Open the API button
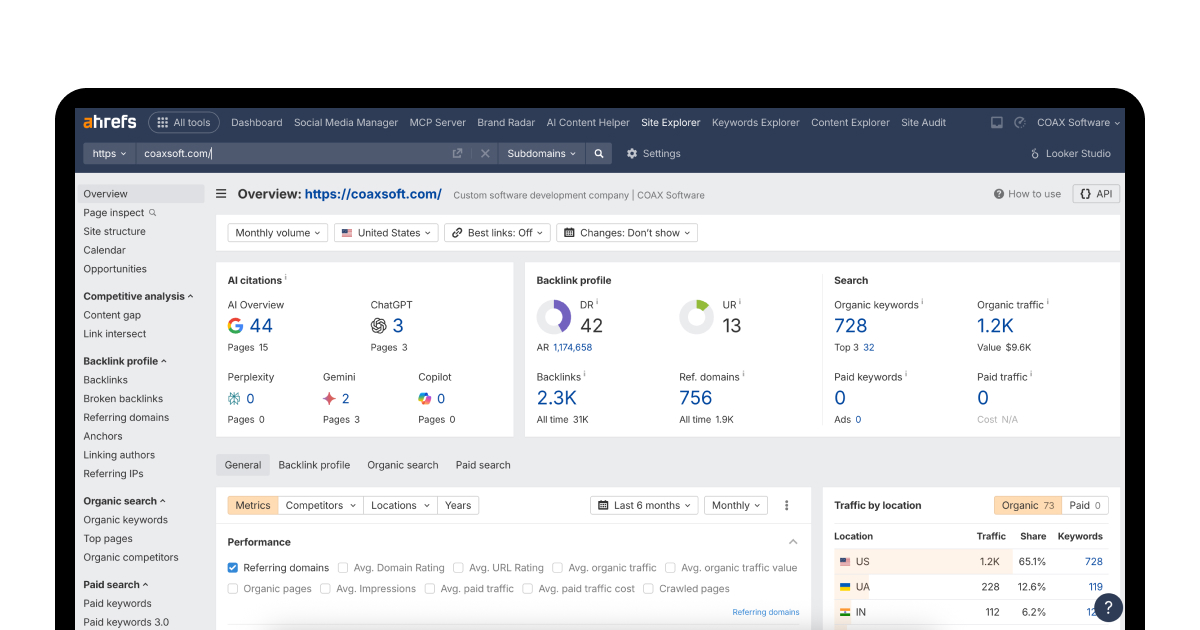 (x=1096, y=194)
